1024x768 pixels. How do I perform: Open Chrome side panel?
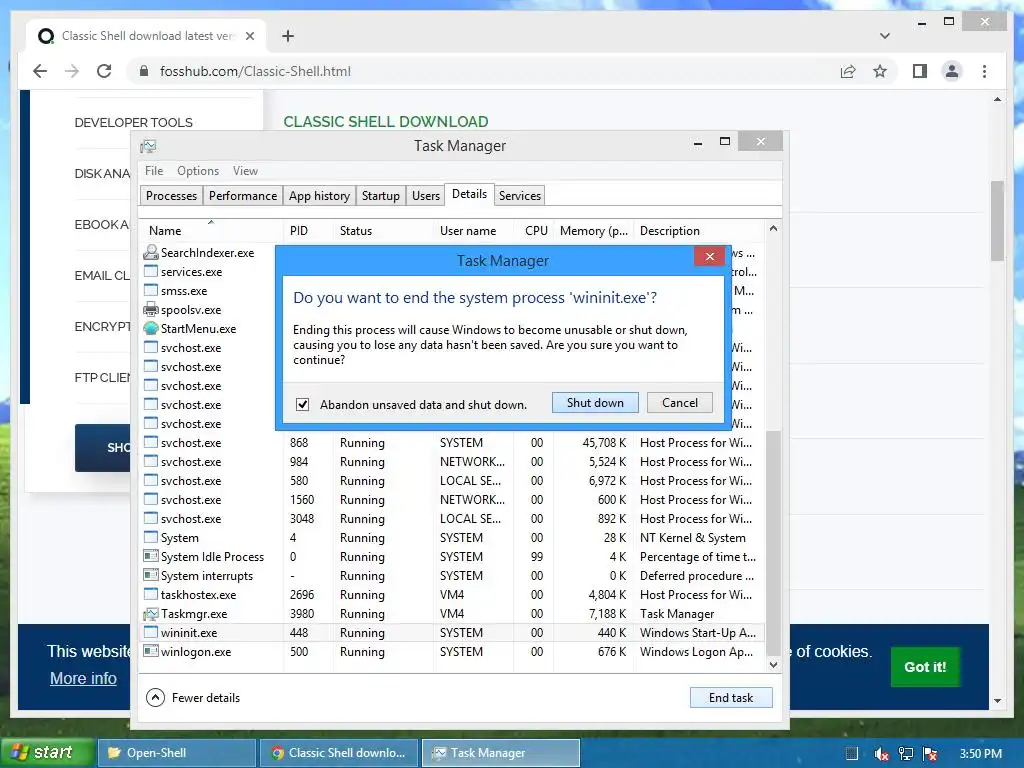coord(920,71)
